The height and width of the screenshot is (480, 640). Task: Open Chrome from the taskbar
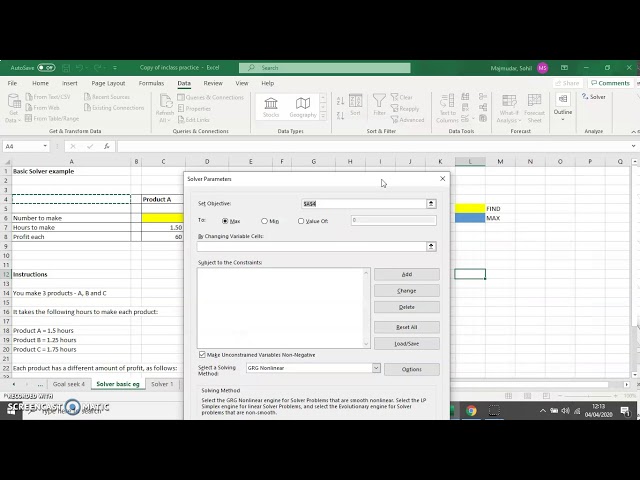click(471, 411)
